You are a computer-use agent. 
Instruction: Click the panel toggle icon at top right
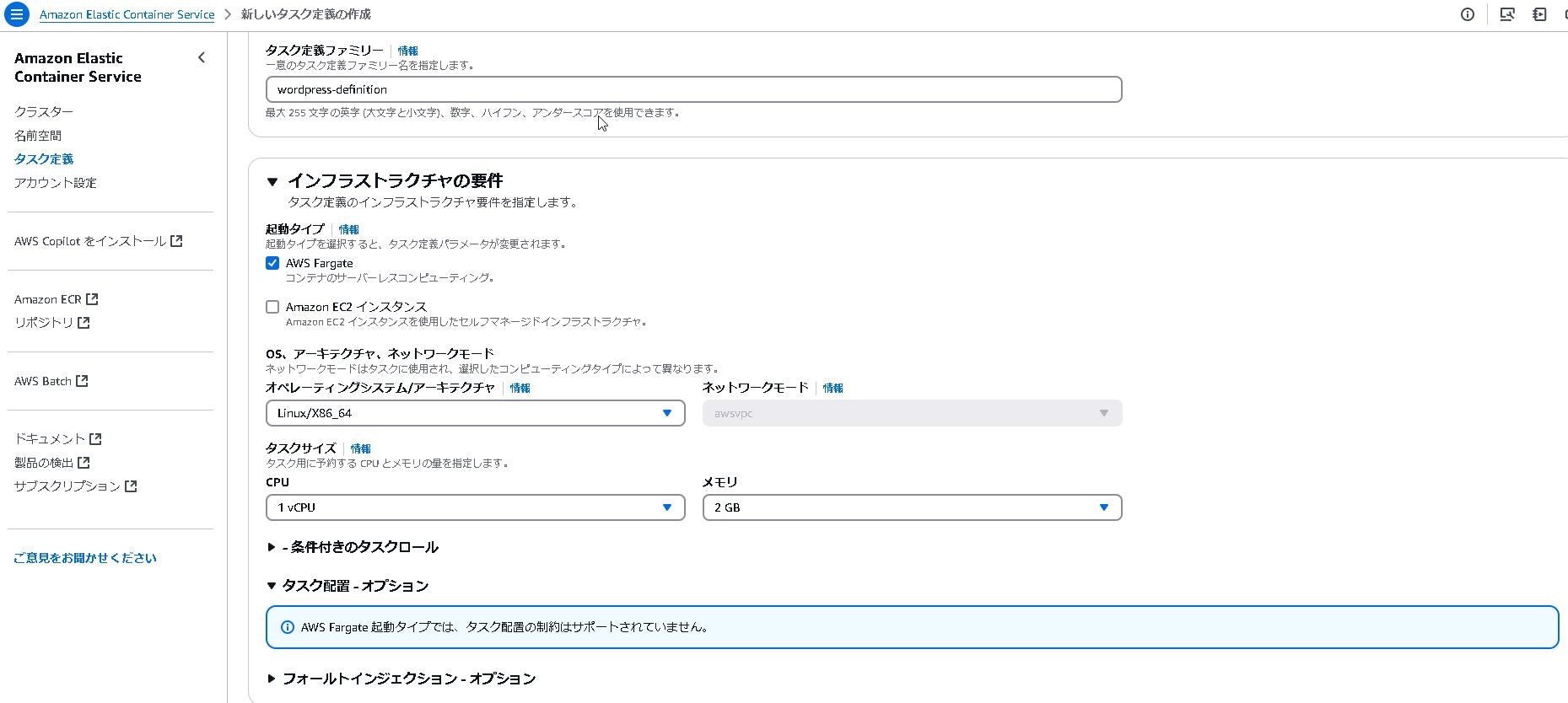1539,14
